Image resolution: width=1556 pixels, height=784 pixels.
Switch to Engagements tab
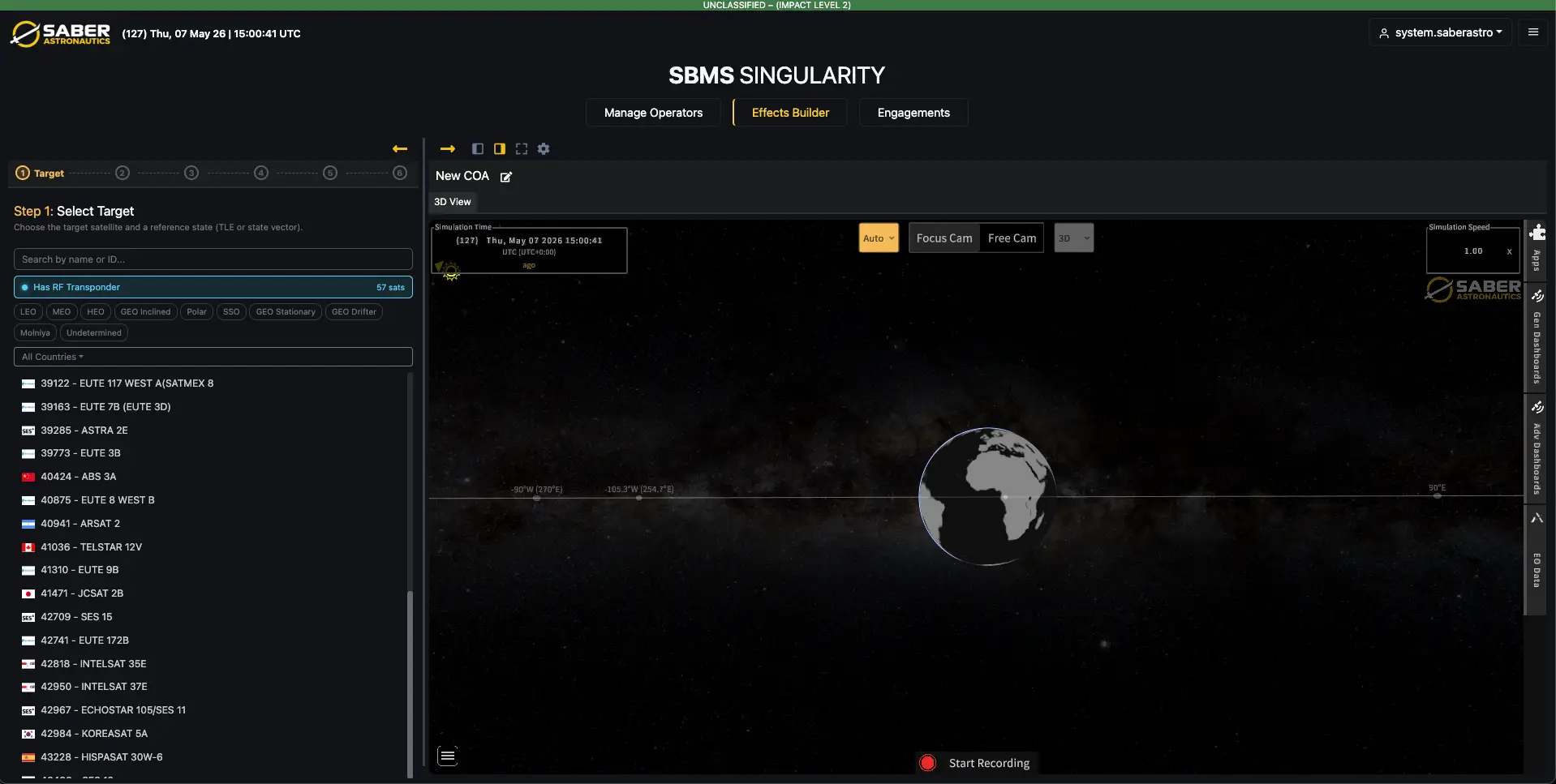pyautogui.click(x=913, y=113)
